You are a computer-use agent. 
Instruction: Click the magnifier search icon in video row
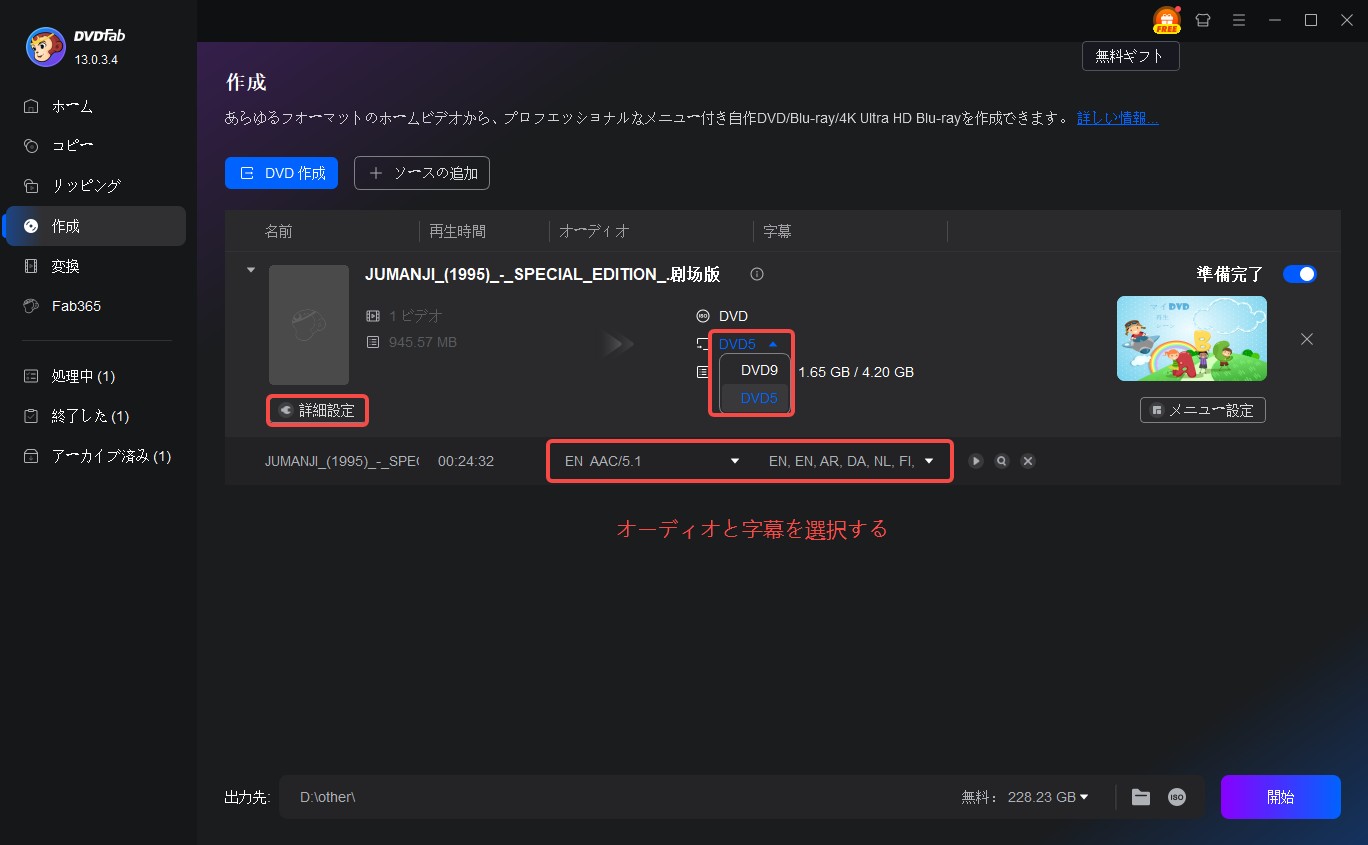click(x=1001, y=461)
